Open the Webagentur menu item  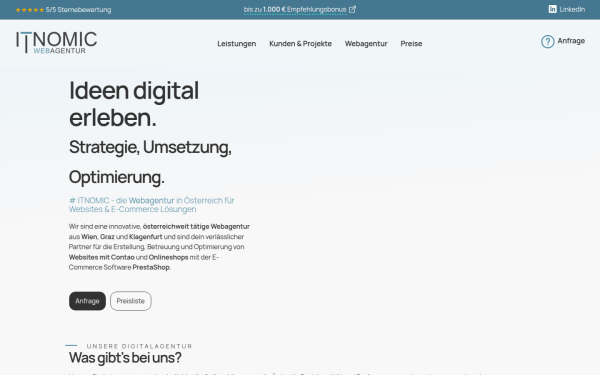(366, 44)
